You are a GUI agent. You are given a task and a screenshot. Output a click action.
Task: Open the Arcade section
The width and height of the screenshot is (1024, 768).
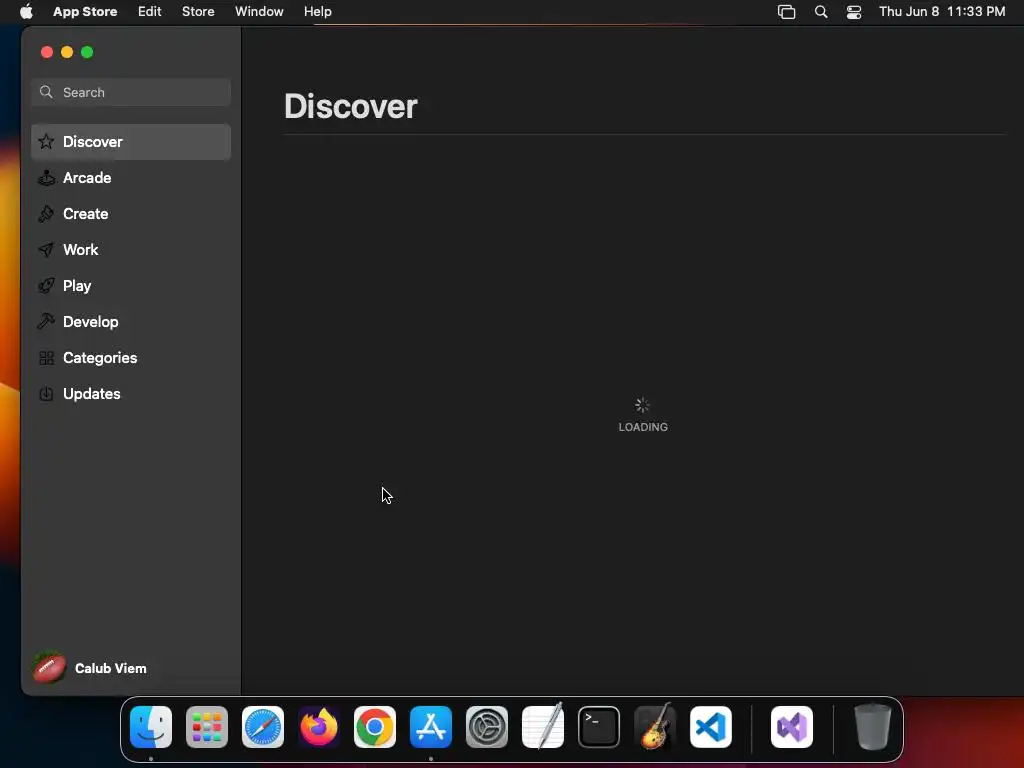click(131, 178)
